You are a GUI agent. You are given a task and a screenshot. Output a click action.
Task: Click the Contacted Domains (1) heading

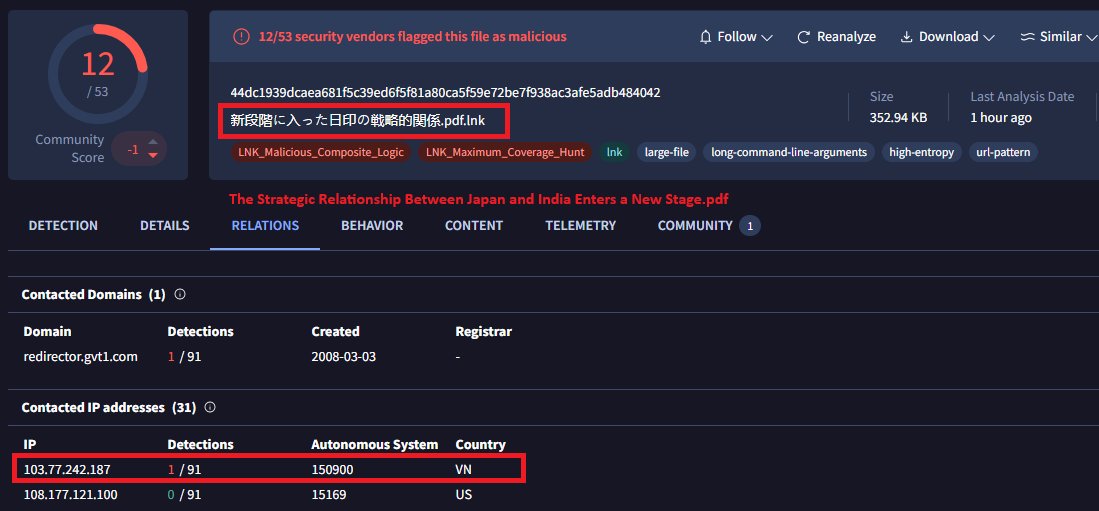click(x=93, y=294)
